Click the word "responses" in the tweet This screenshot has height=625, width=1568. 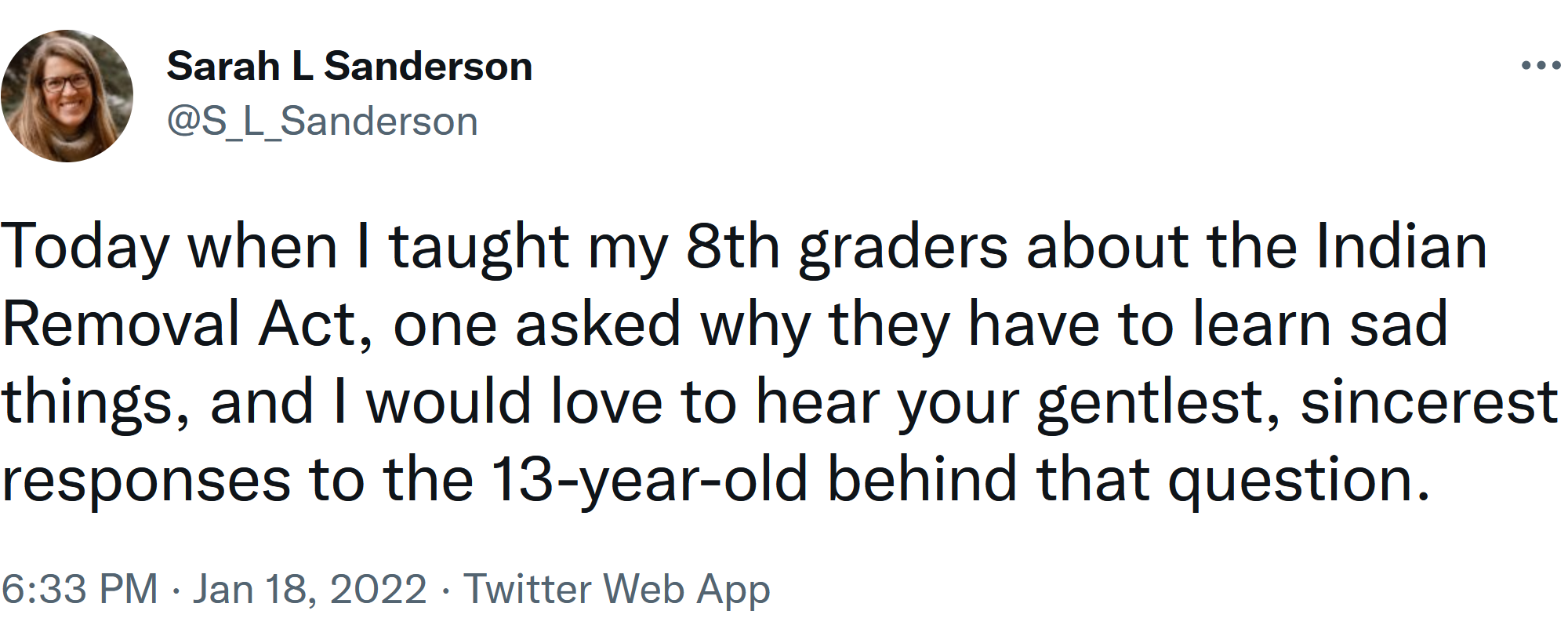146,479
